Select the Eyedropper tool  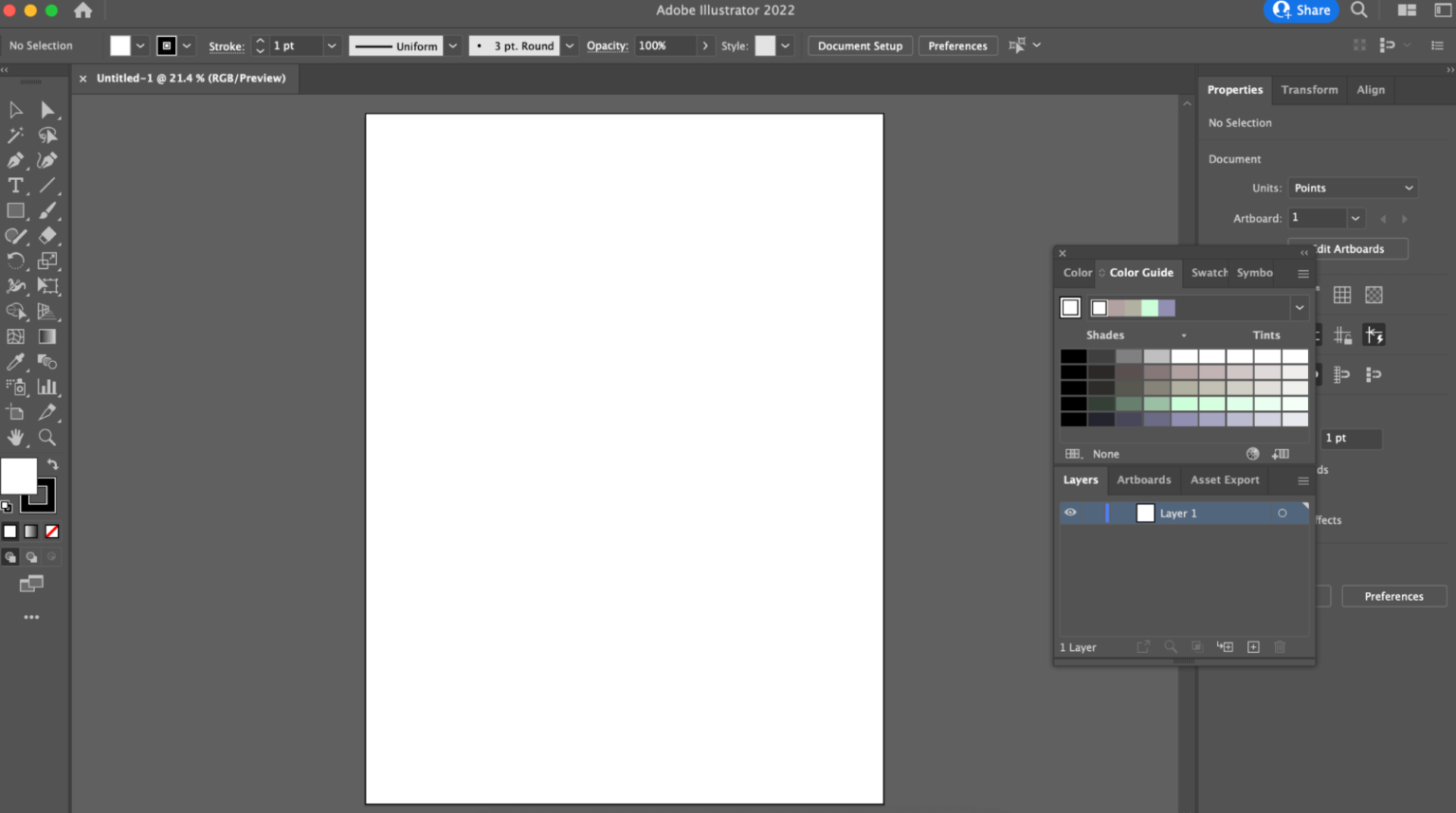14,361
